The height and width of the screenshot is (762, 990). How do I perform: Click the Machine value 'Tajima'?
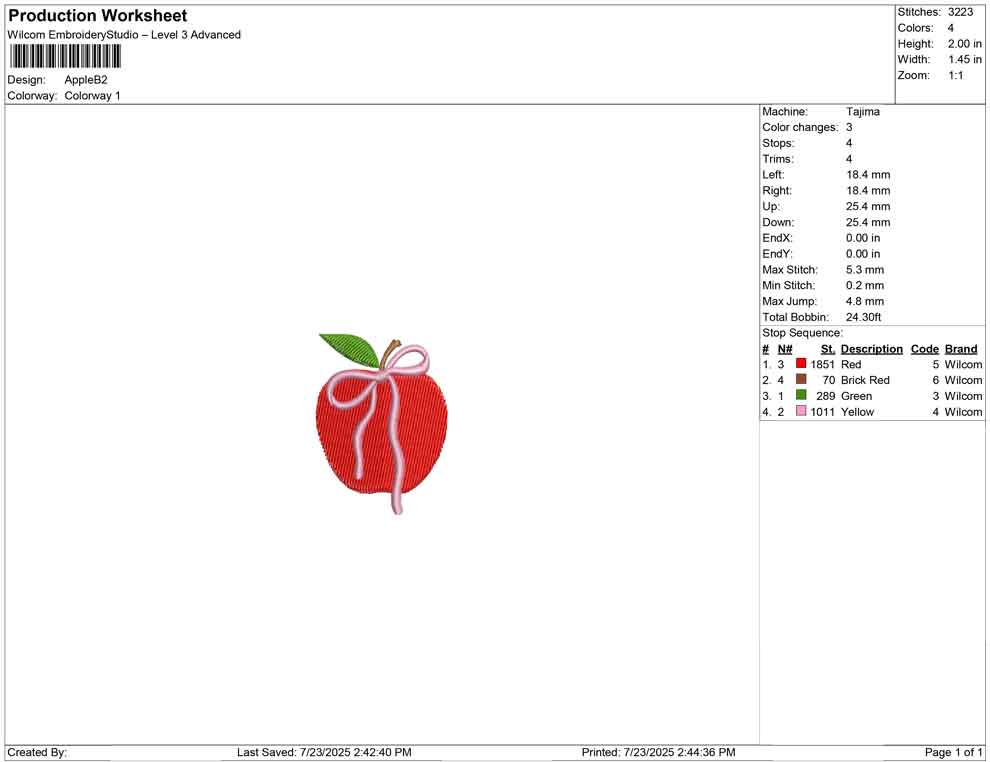tap(862, 111)
